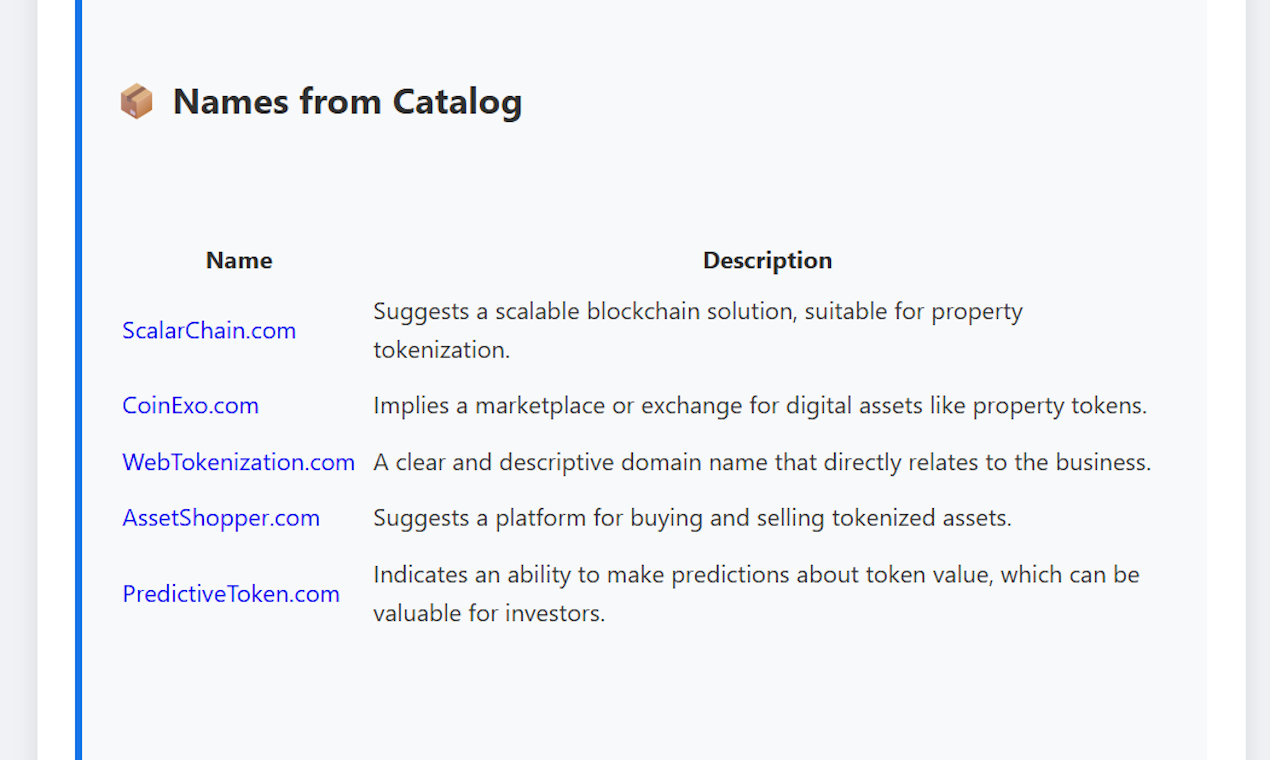1270x760 pixels.
Task: Open the PredictiveToken.com link
Action: tap(231, 593)
